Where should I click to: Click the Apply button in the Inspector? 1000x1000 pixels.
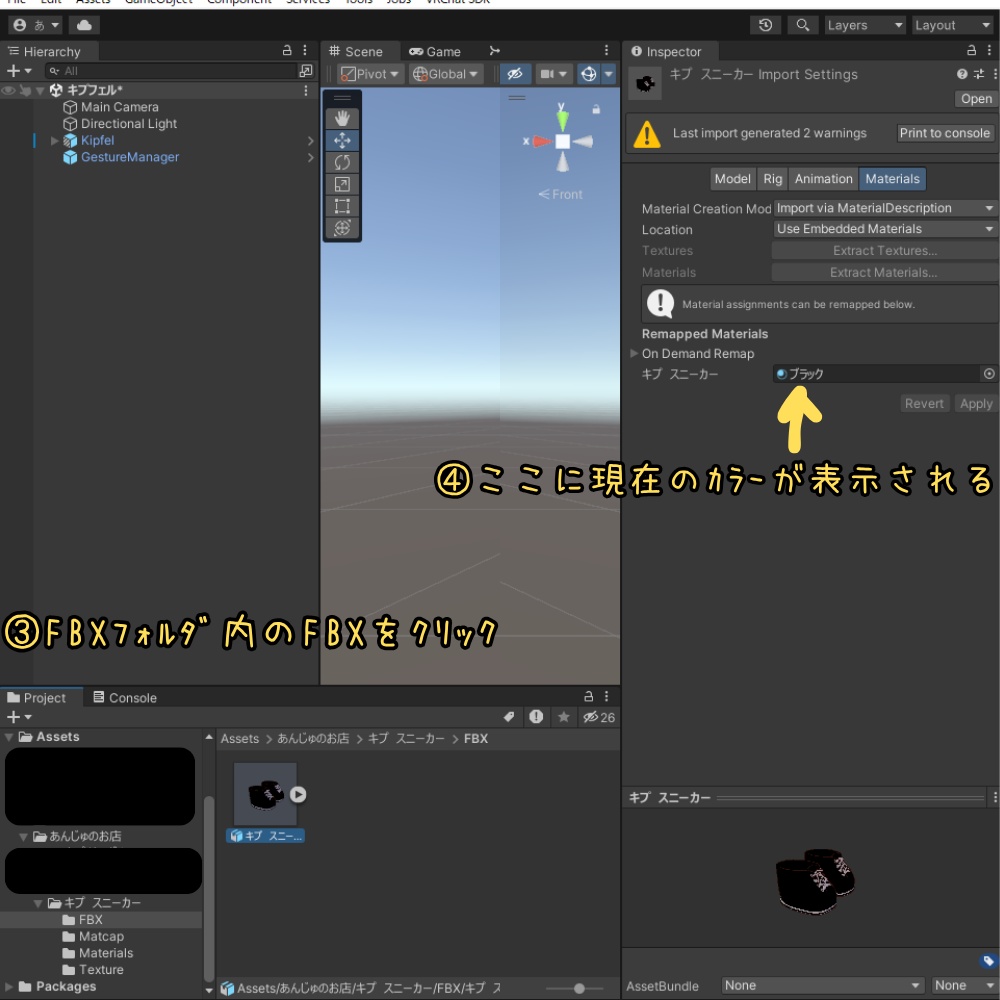tap(975, 403)
